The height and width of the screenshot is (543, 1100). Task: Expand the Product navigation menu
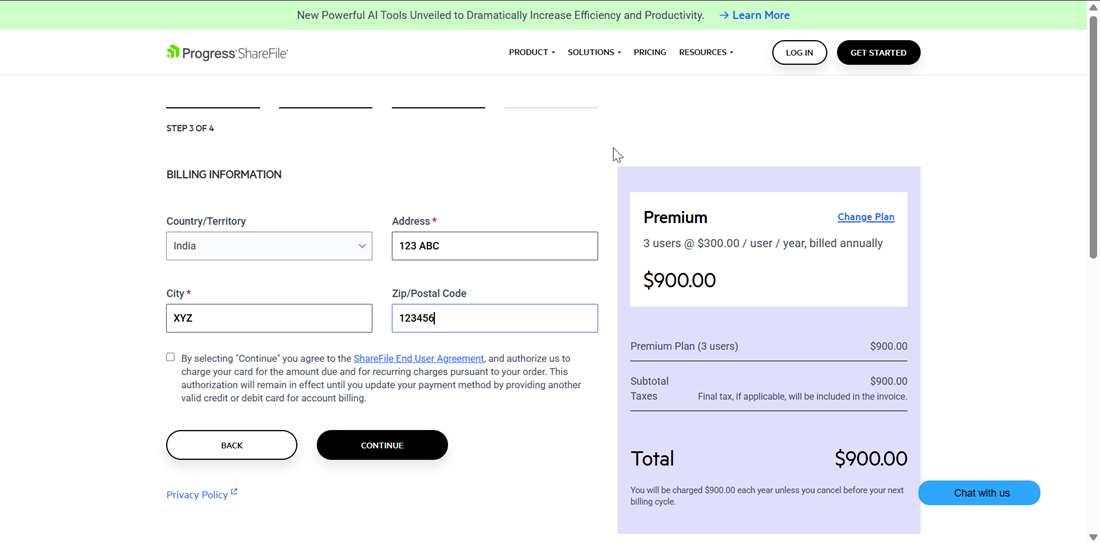(531, 53)
